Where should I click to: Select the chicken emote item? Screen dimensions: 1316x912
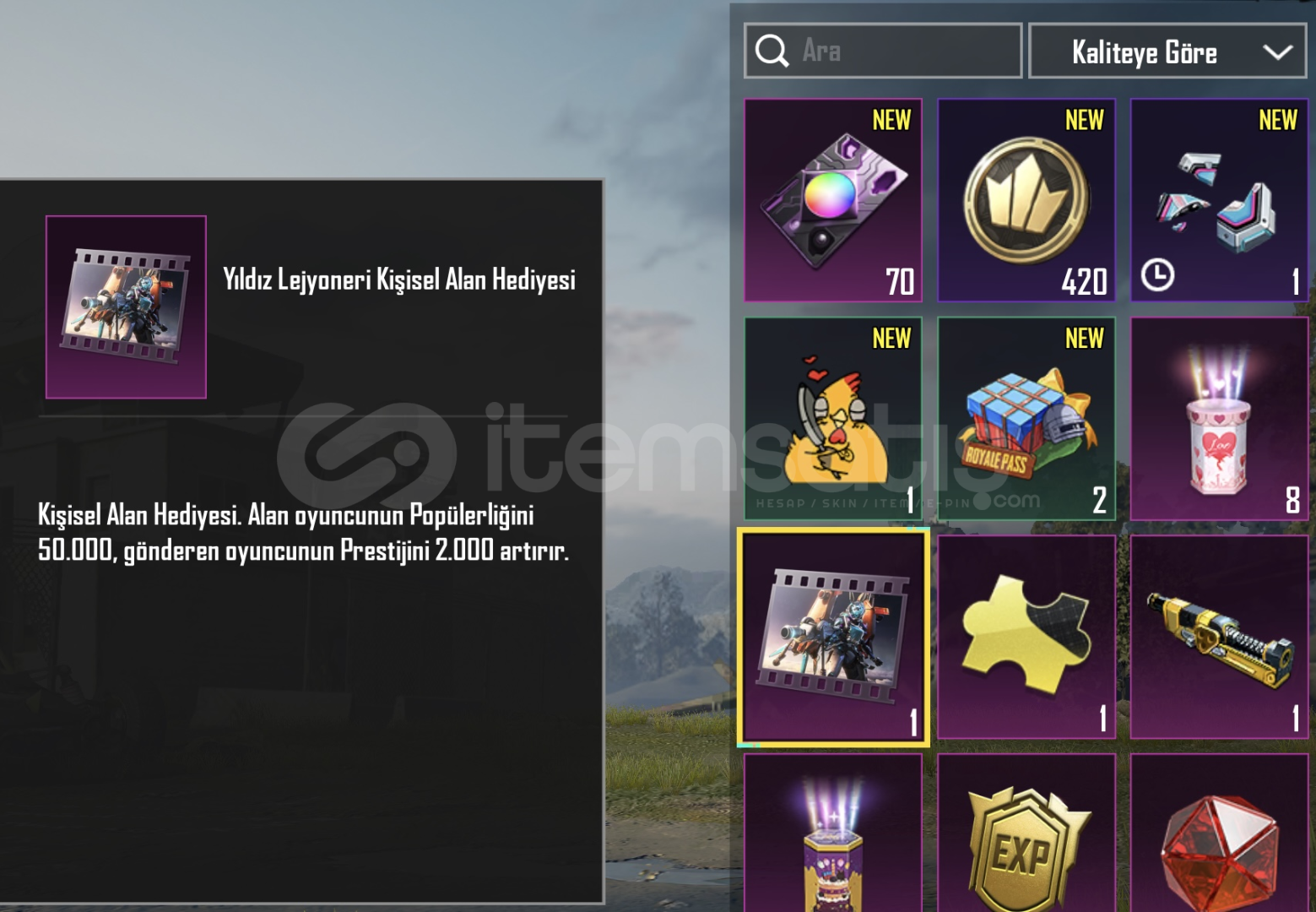pos(833,419)
